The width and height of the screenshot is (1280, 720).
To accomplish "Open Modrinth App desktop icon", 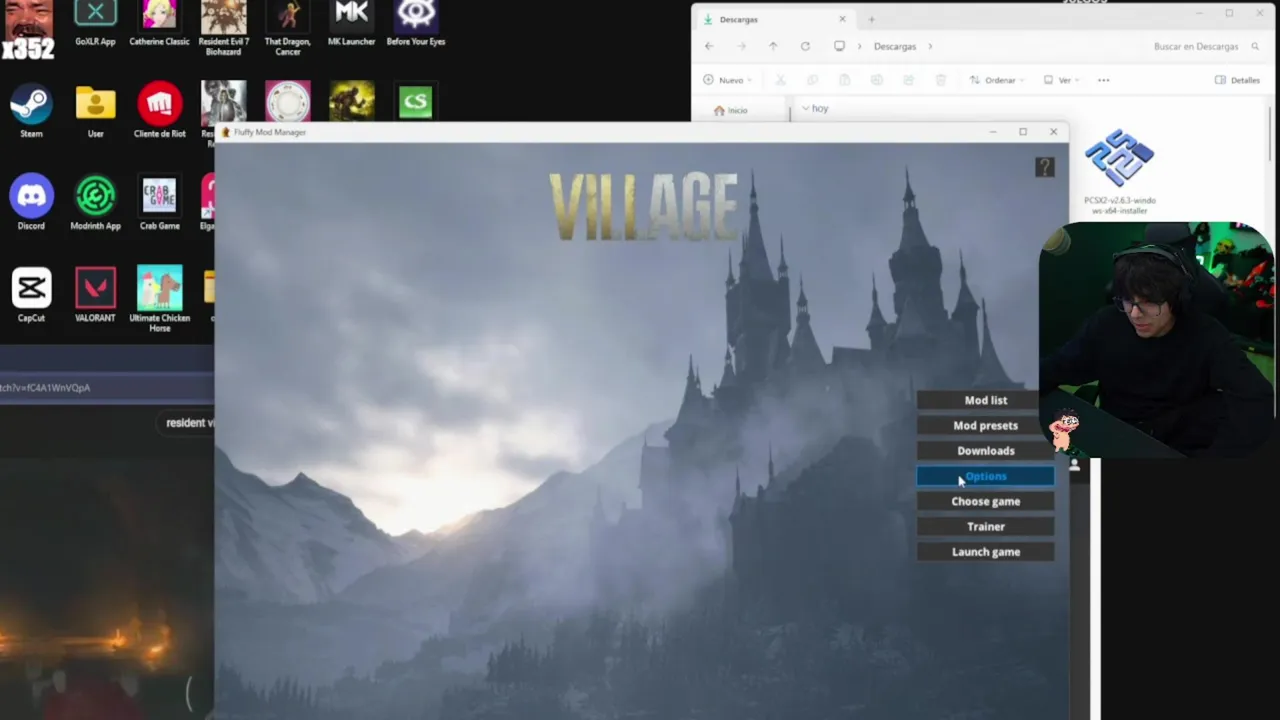I will [95, 202].
